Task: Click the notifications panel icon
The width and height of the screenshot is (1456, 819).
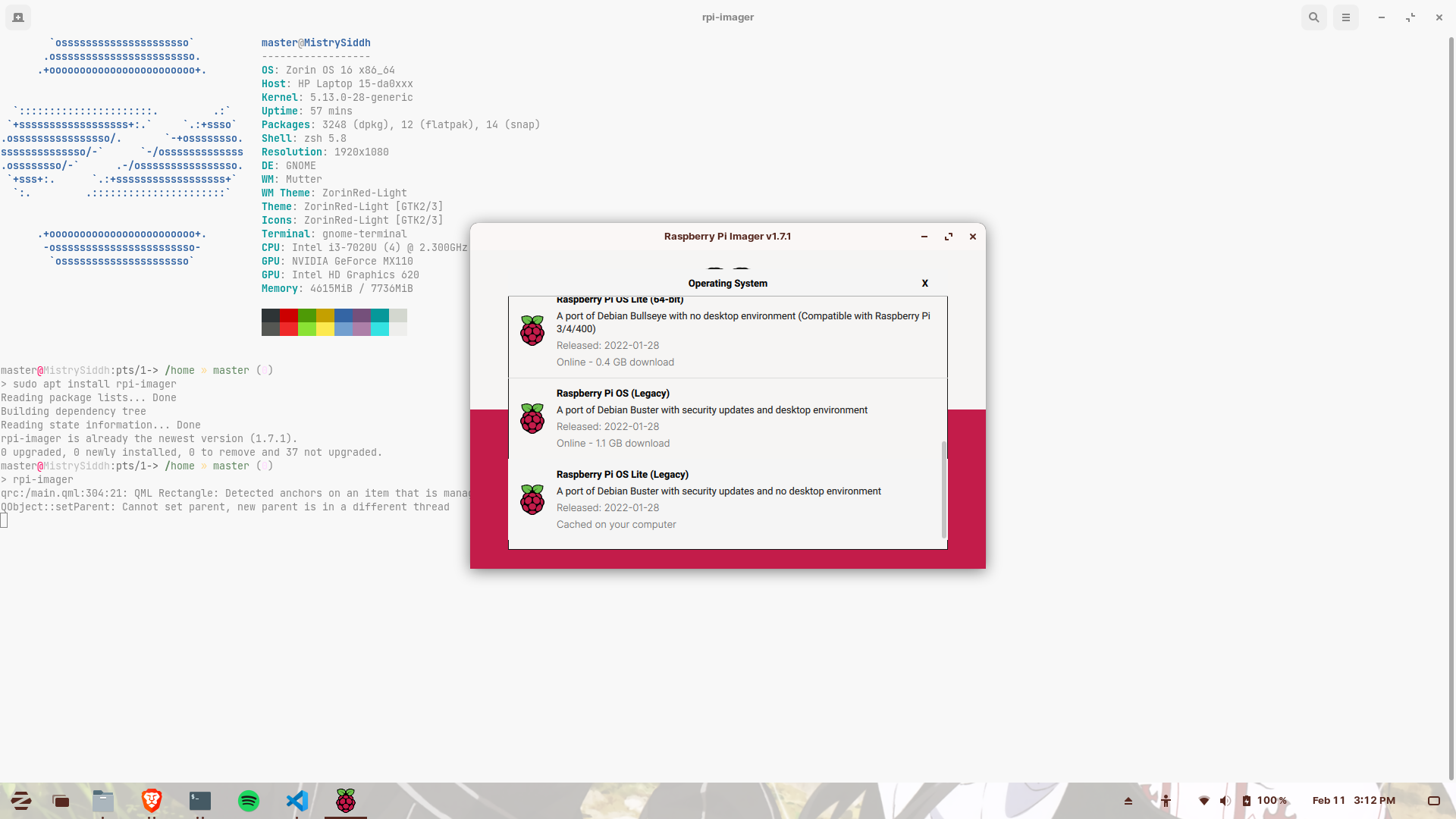Action: [1434, 801]
